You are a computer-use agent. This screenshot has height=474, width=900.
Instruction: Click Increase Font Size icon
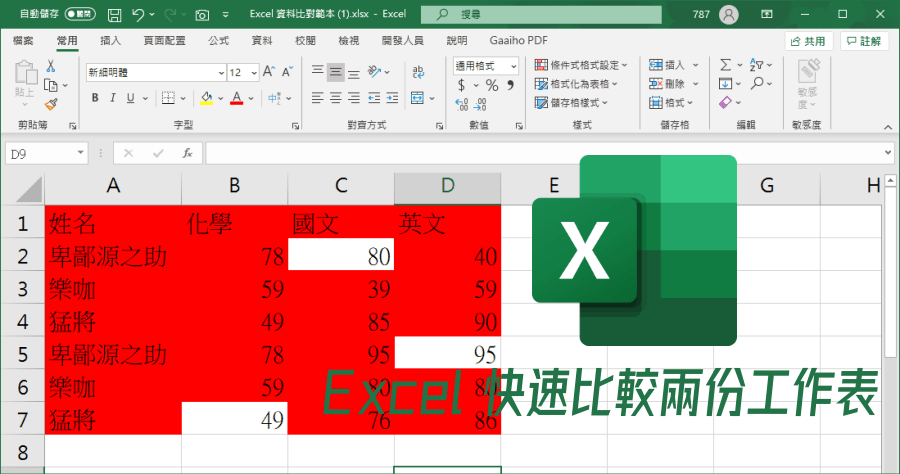coord(269,72)
